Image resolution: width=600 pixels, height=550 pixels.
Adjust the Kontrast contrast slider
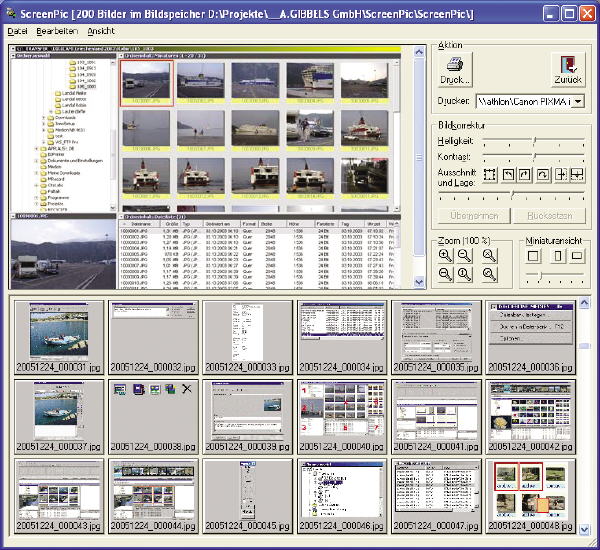(534, 157)
